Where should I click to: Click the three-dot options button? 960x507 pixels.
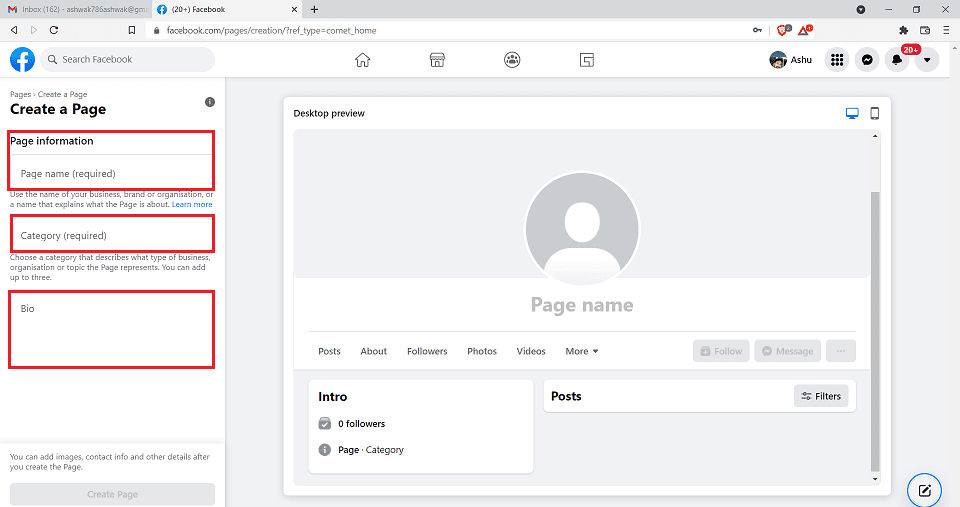[x=841, y=351]
